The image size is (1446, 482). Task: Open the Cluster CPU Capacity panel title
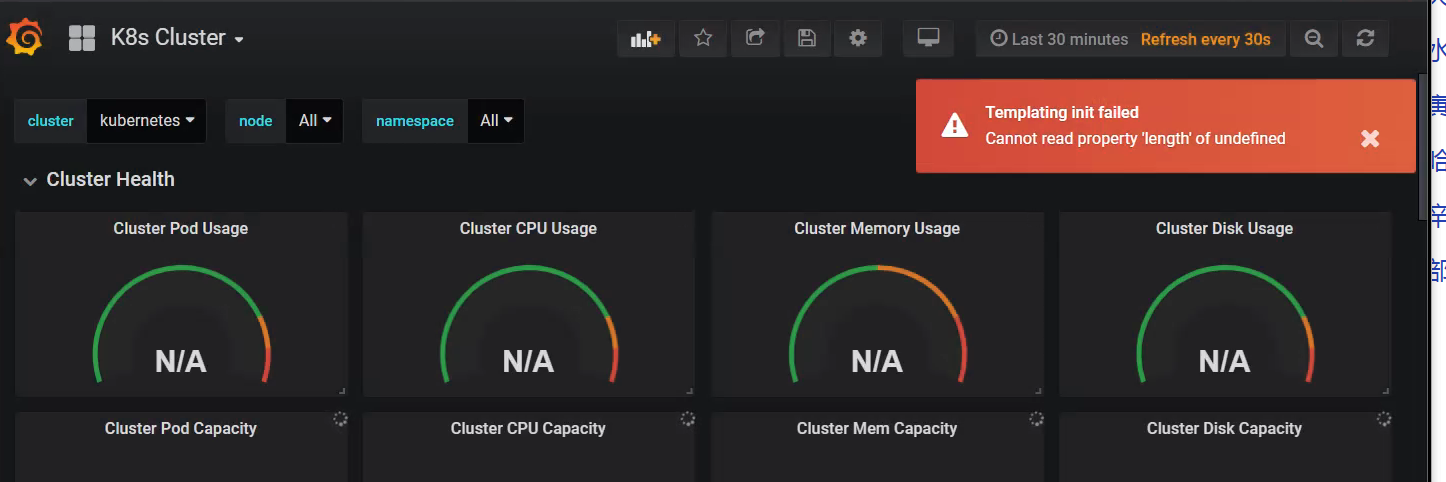point(528,428)
